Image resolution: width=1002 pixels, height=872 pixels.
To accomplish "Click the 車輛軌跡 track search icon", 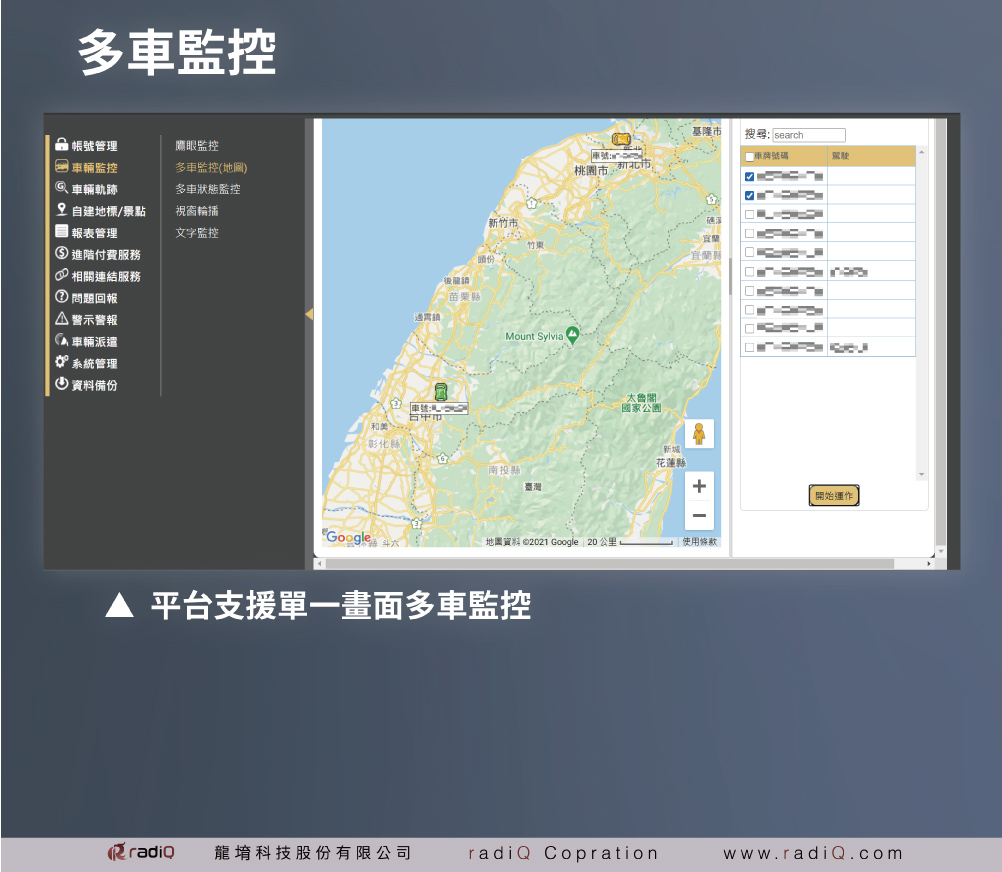I will [61, 189].
